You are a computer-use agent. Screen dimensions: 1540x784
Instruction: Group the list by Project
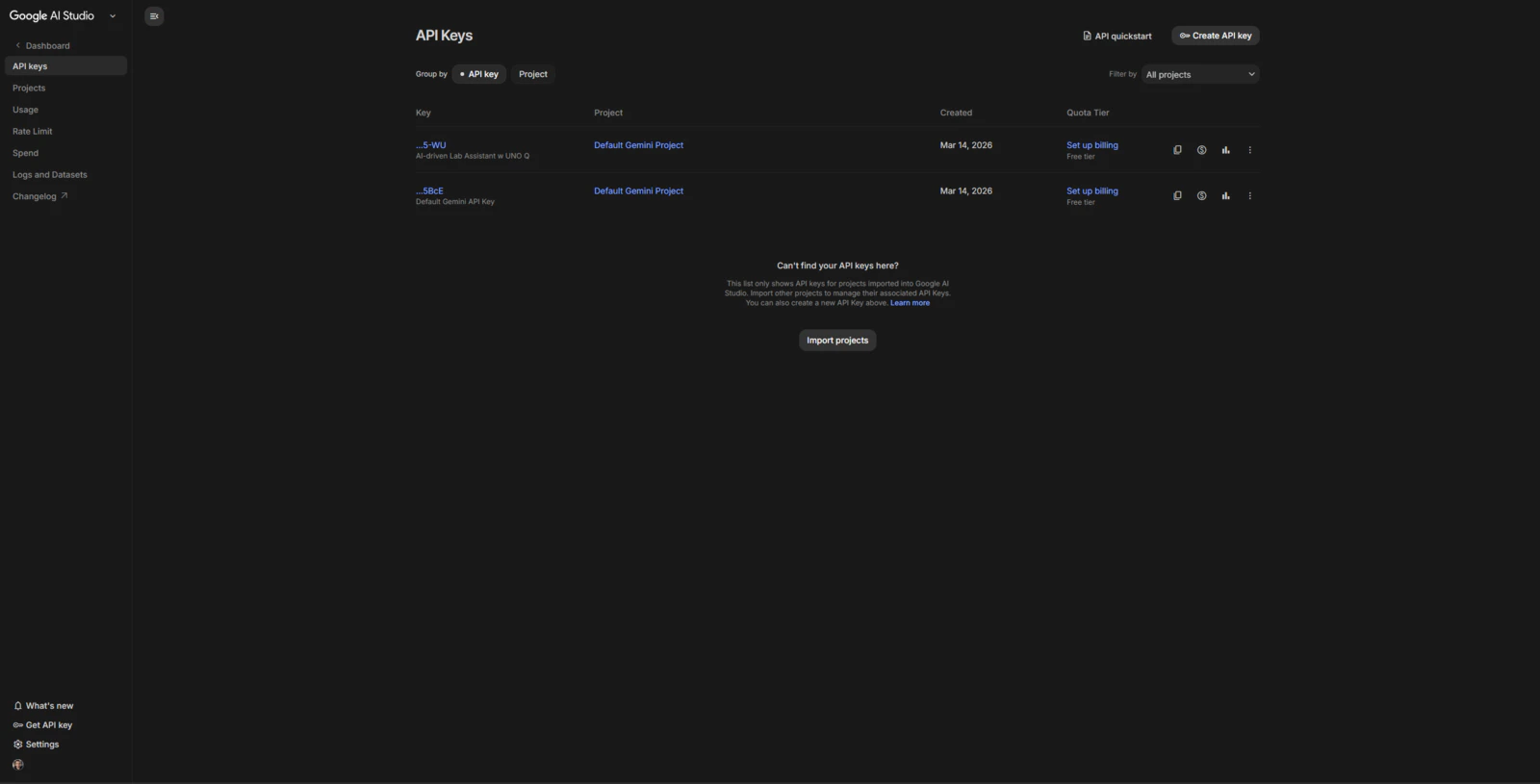pos(533,74)
